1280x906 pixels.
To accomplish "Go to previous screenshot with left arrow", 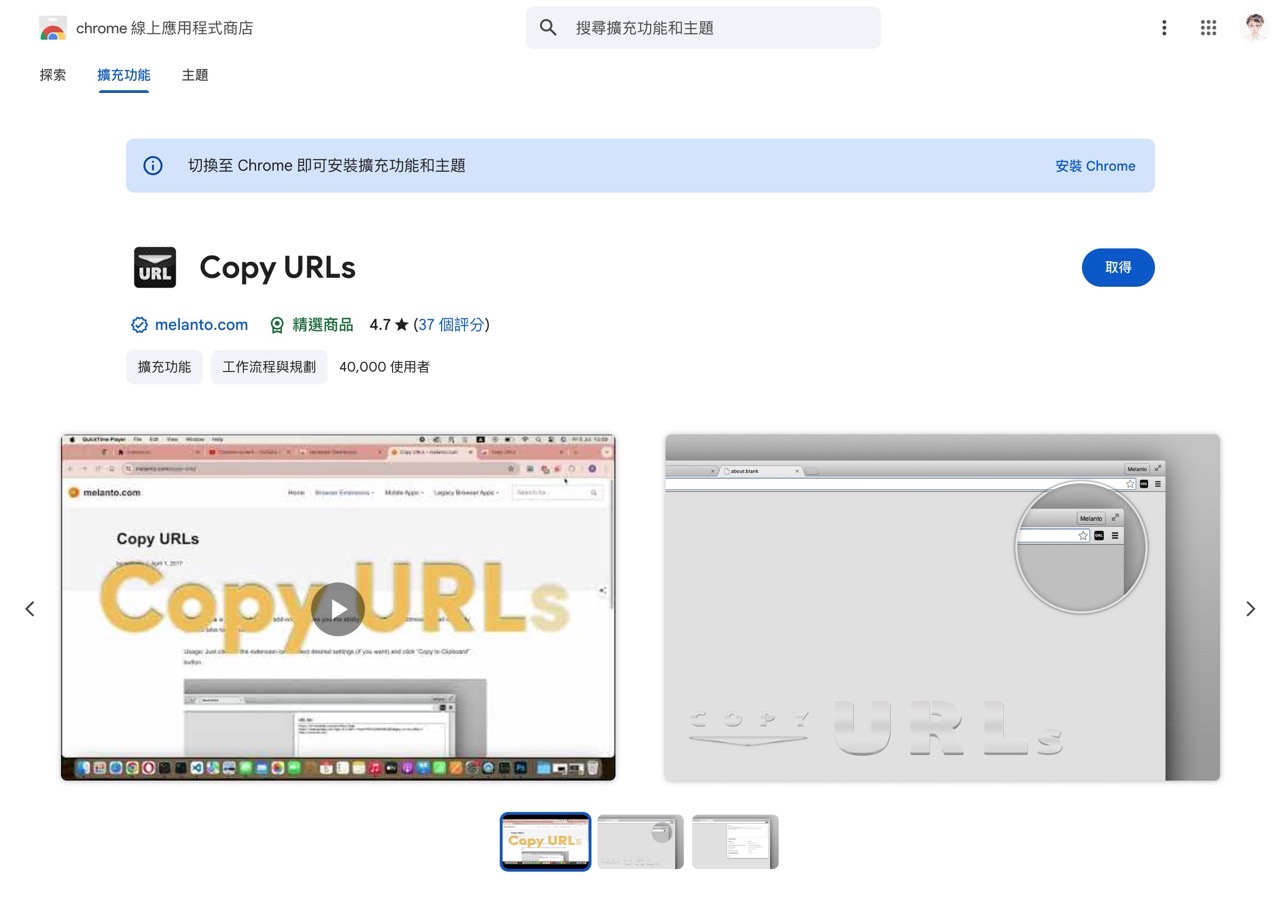I will click(x=30, y=609).
